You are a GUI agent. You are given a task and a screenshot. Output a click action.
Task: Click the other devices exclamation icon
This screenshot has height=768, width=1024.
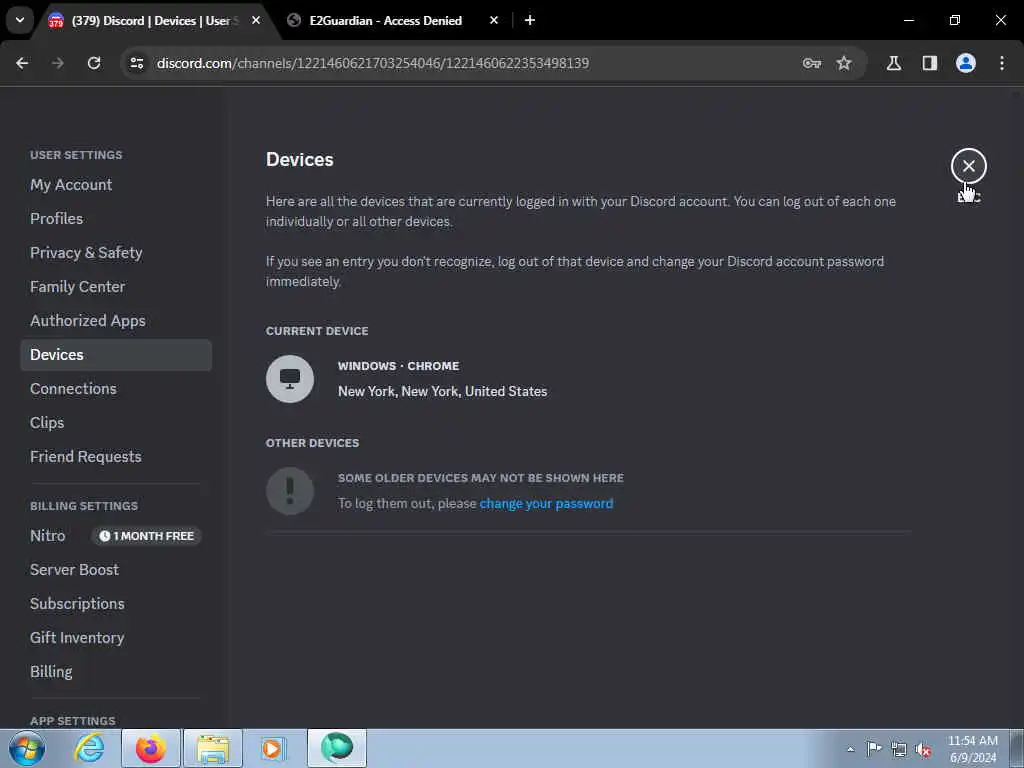pos(290,491)
